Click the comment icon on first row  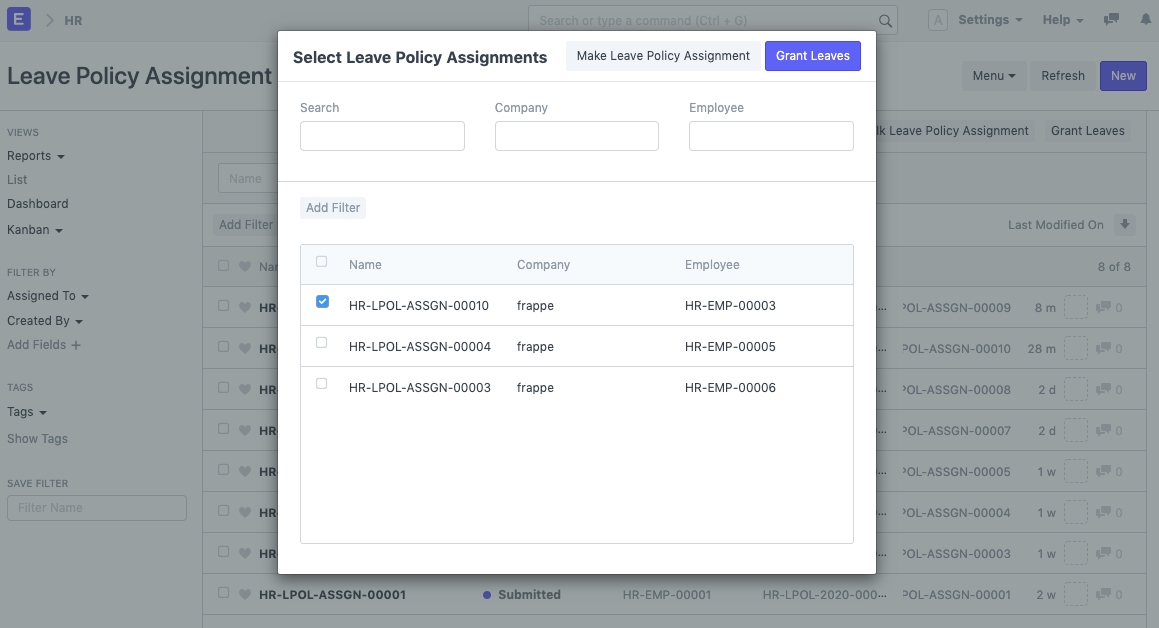click(1103, 308)
